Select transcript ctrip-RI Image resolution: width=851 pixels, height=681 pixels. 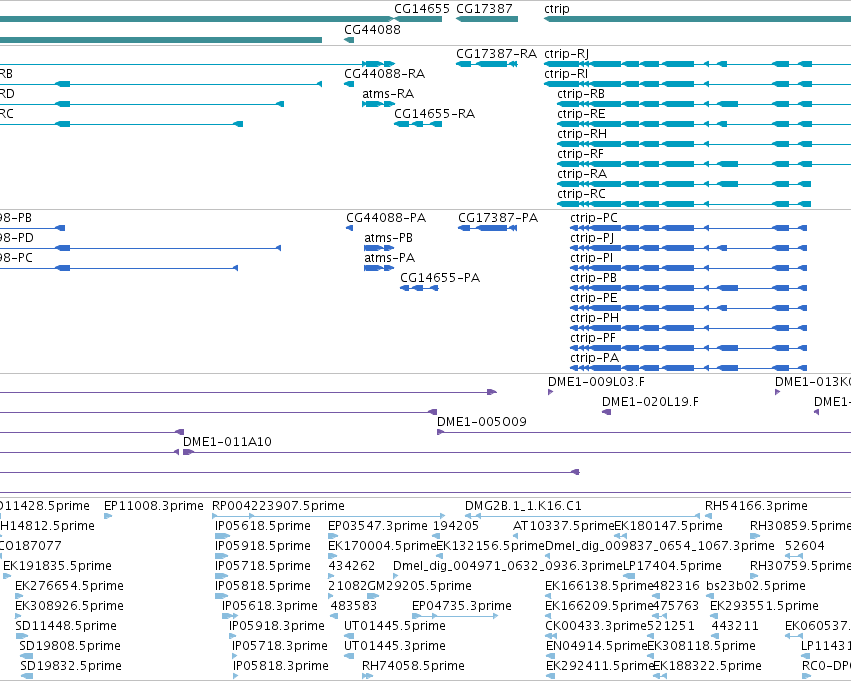pyautogui.click(x=566, y=74)
